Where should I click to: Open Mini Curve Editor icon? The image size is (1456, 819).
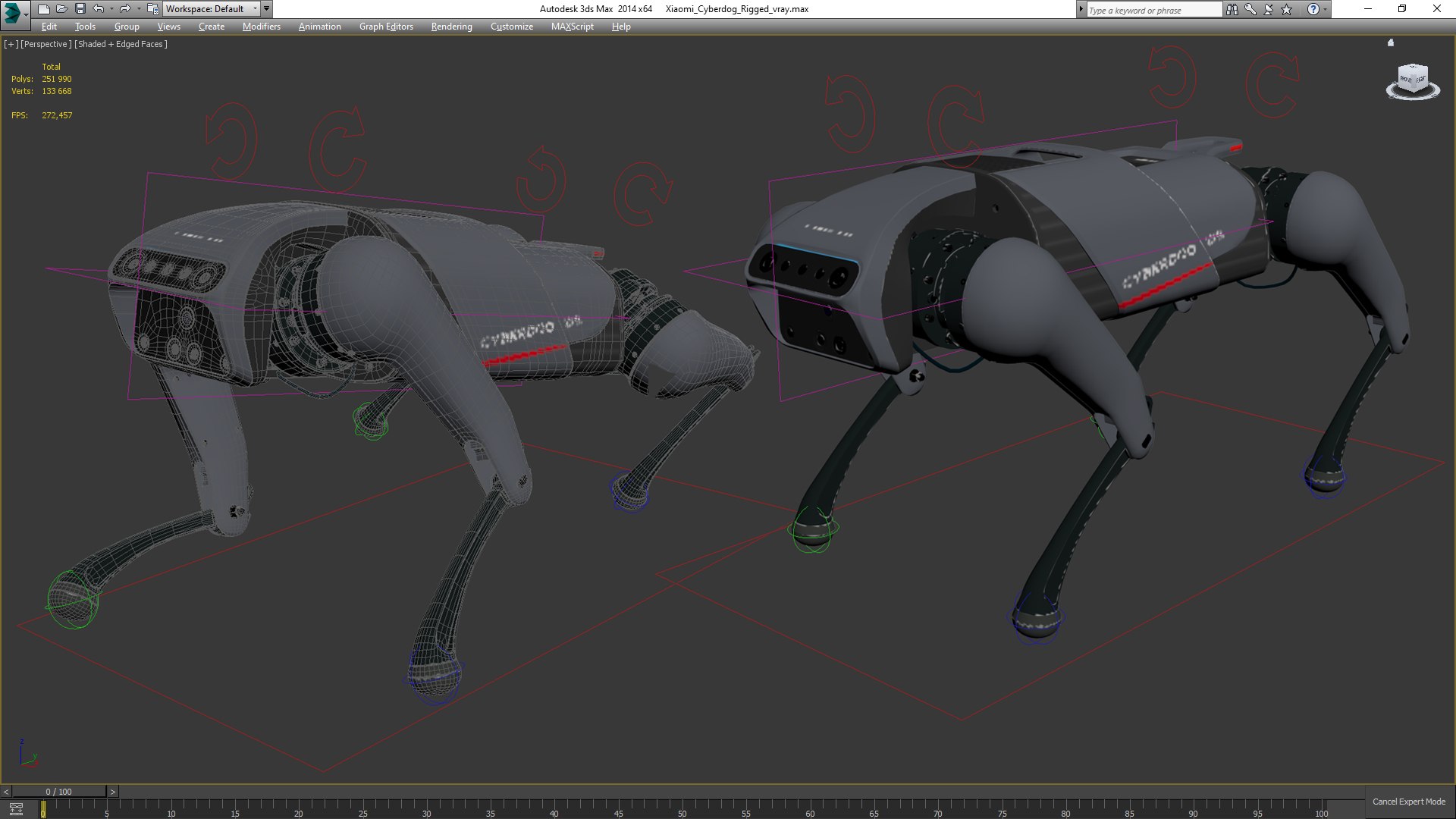click(x=16, y=809)
